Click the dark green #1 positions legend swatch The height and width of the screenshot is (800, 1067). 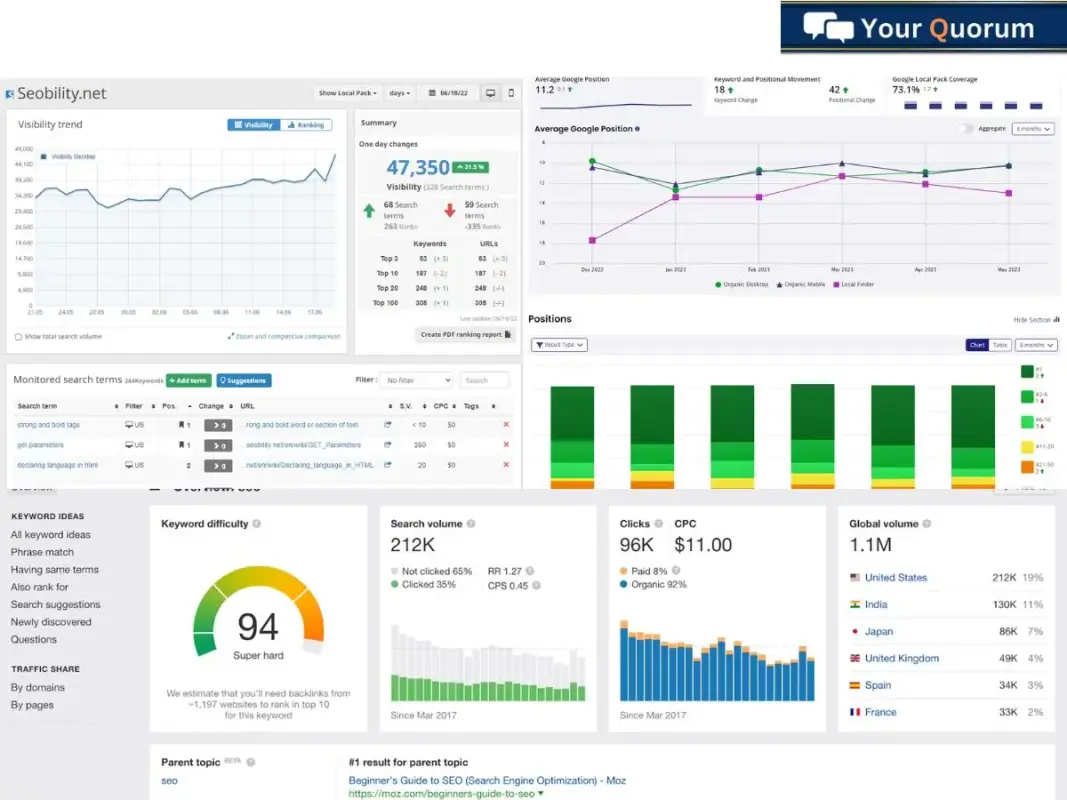[x=1027, y=371]
